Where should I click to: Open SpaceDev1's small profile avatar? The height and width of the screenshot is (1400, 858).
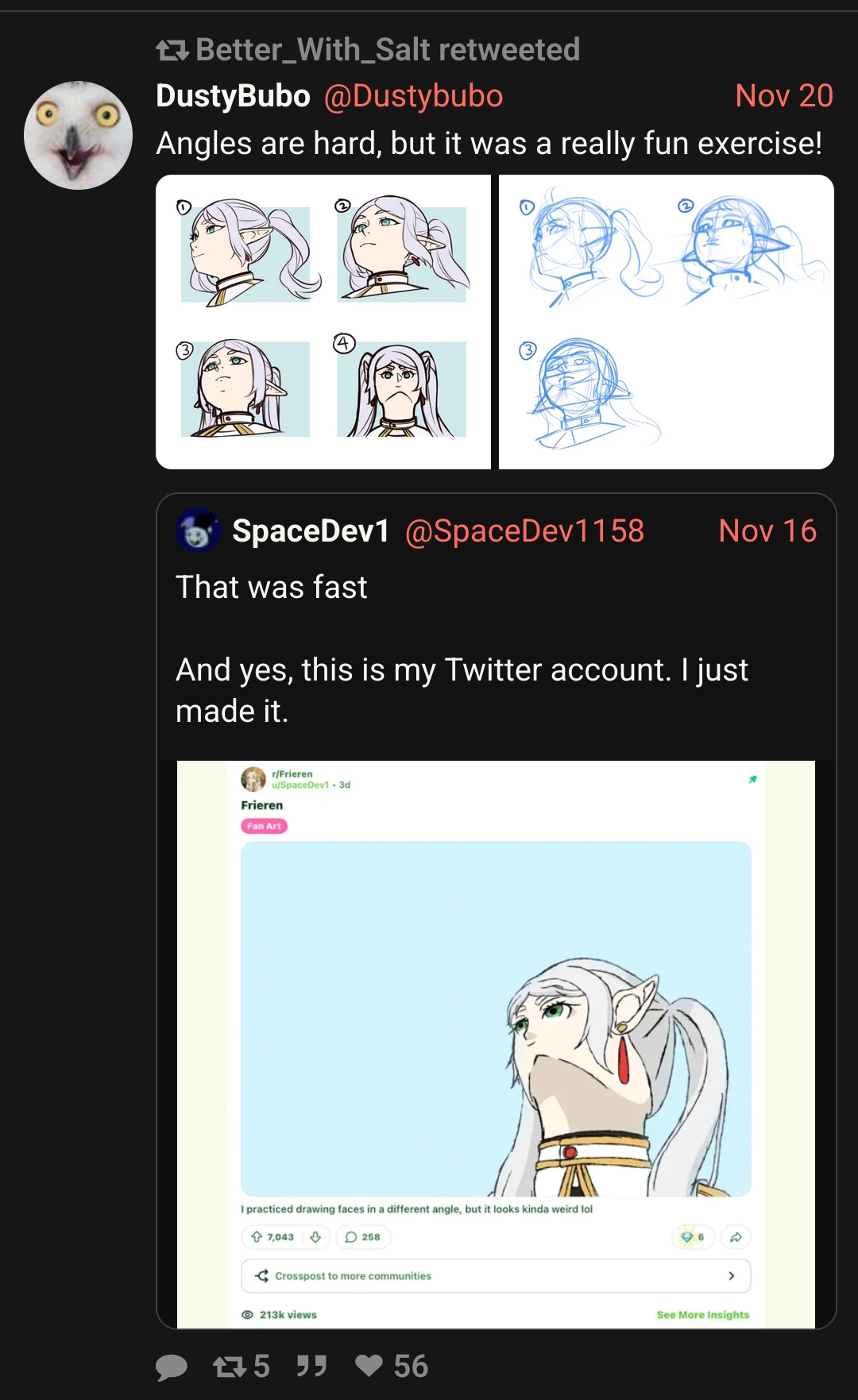click(x=197, y=530)
